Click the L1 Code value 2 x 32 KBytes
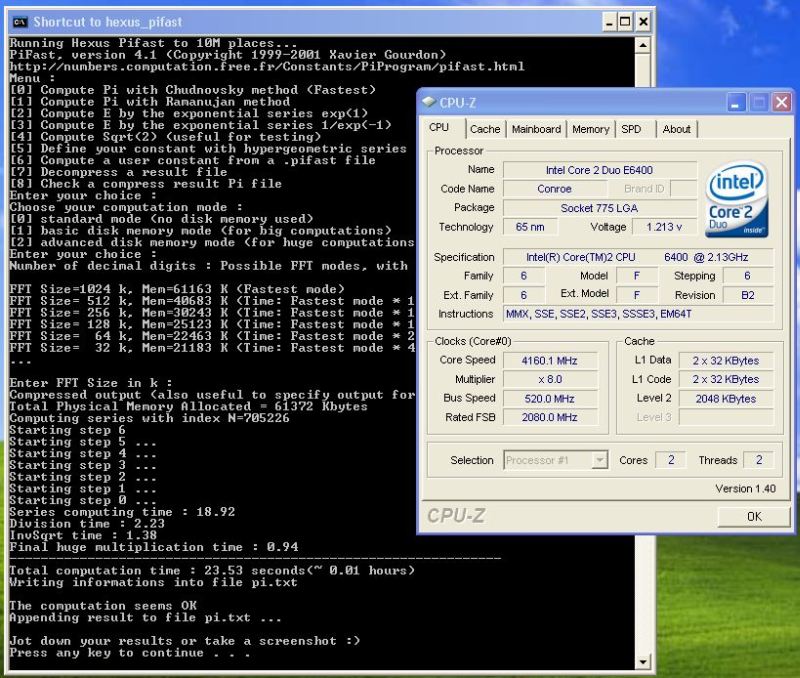The image size is (800, 678). (x=726, y=380)
